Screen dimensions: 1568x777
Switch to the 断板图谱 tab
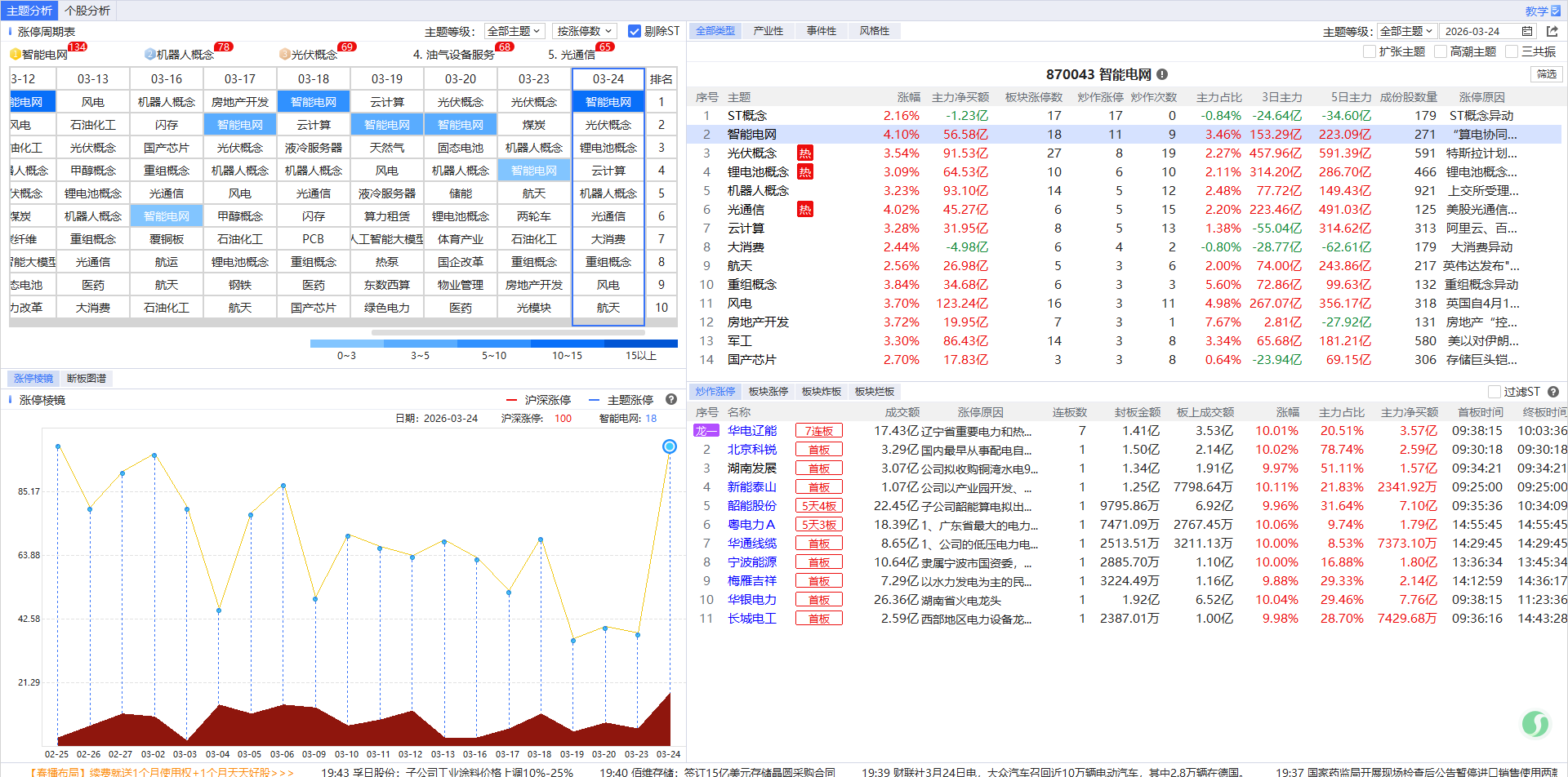[x=87, y=379]
